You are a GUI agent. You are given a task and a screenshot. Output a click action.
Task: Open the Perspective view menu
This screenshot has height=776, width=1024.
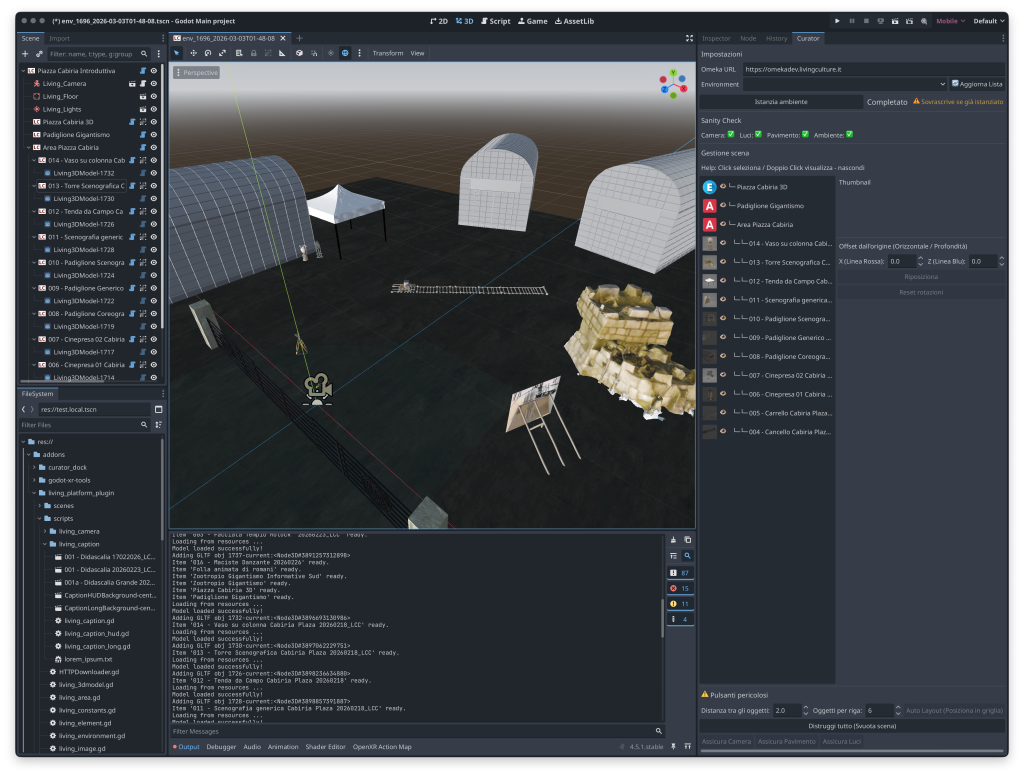(x=196, y=72)
